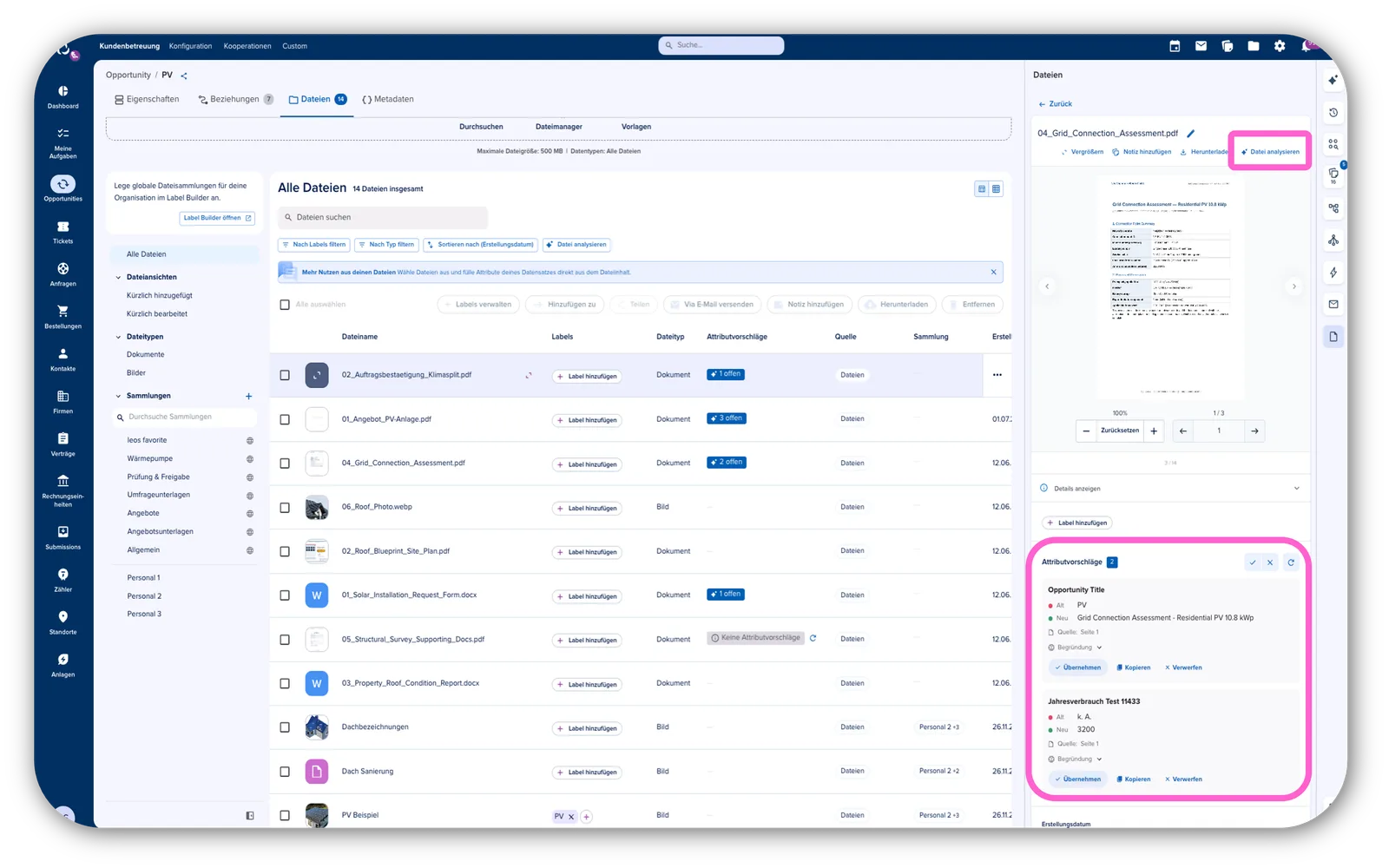Open the envelope icon in right rail

[1333, 305]
